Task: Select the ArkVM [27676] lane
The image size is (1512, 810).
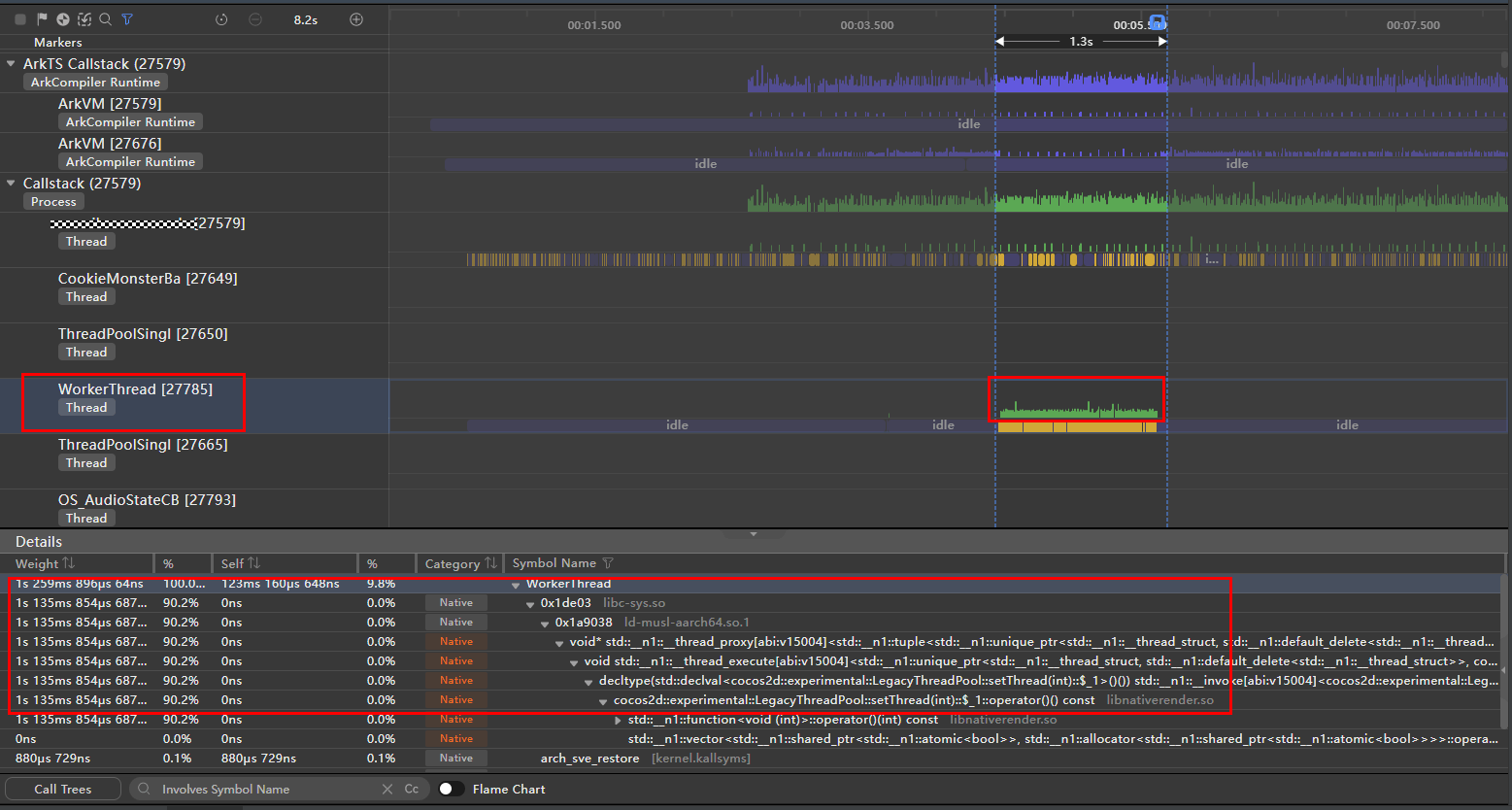Action: 194,152
